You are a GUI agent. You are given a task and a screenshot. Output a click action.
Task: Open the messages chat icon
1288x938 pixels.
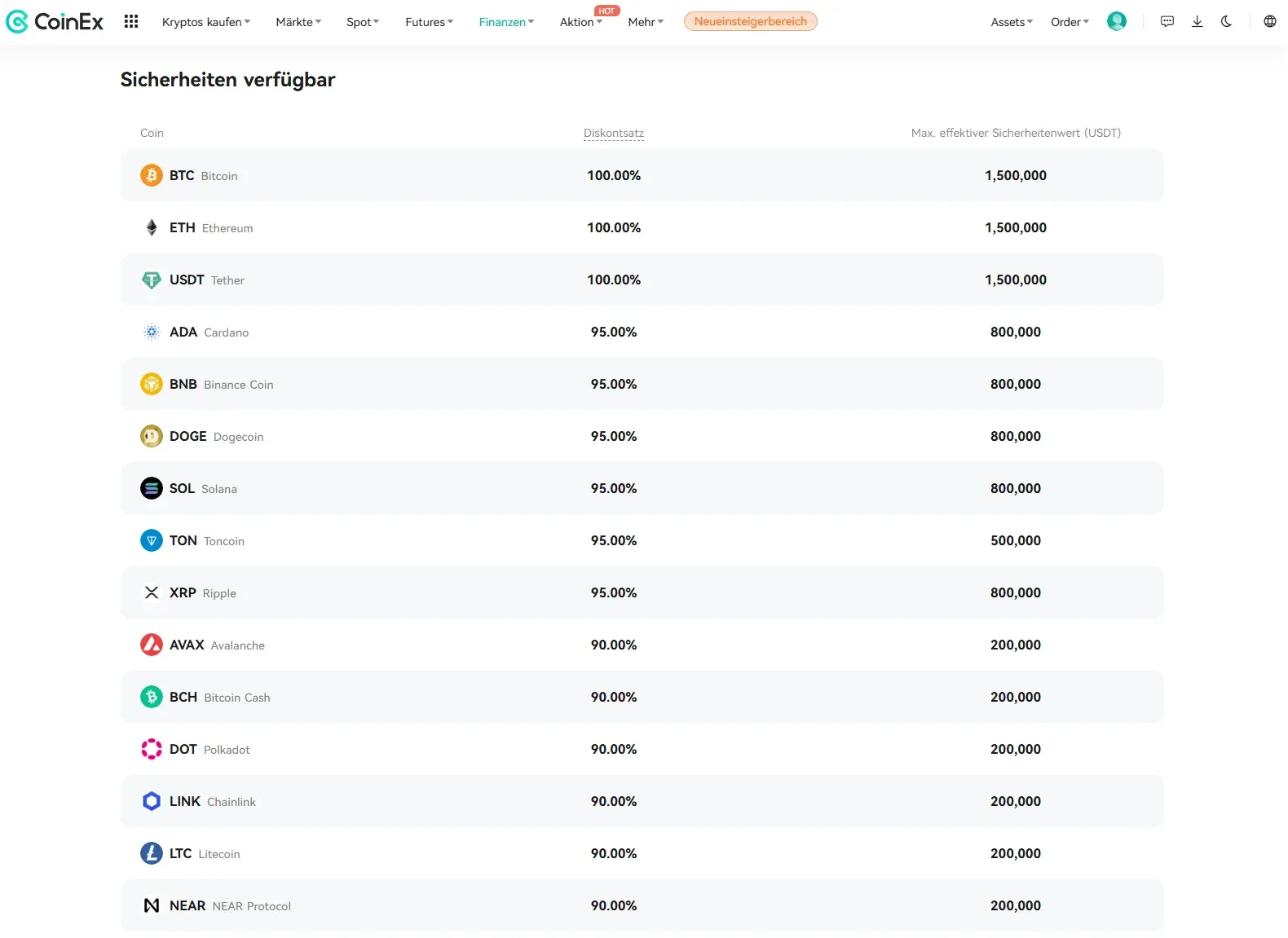1167,22
